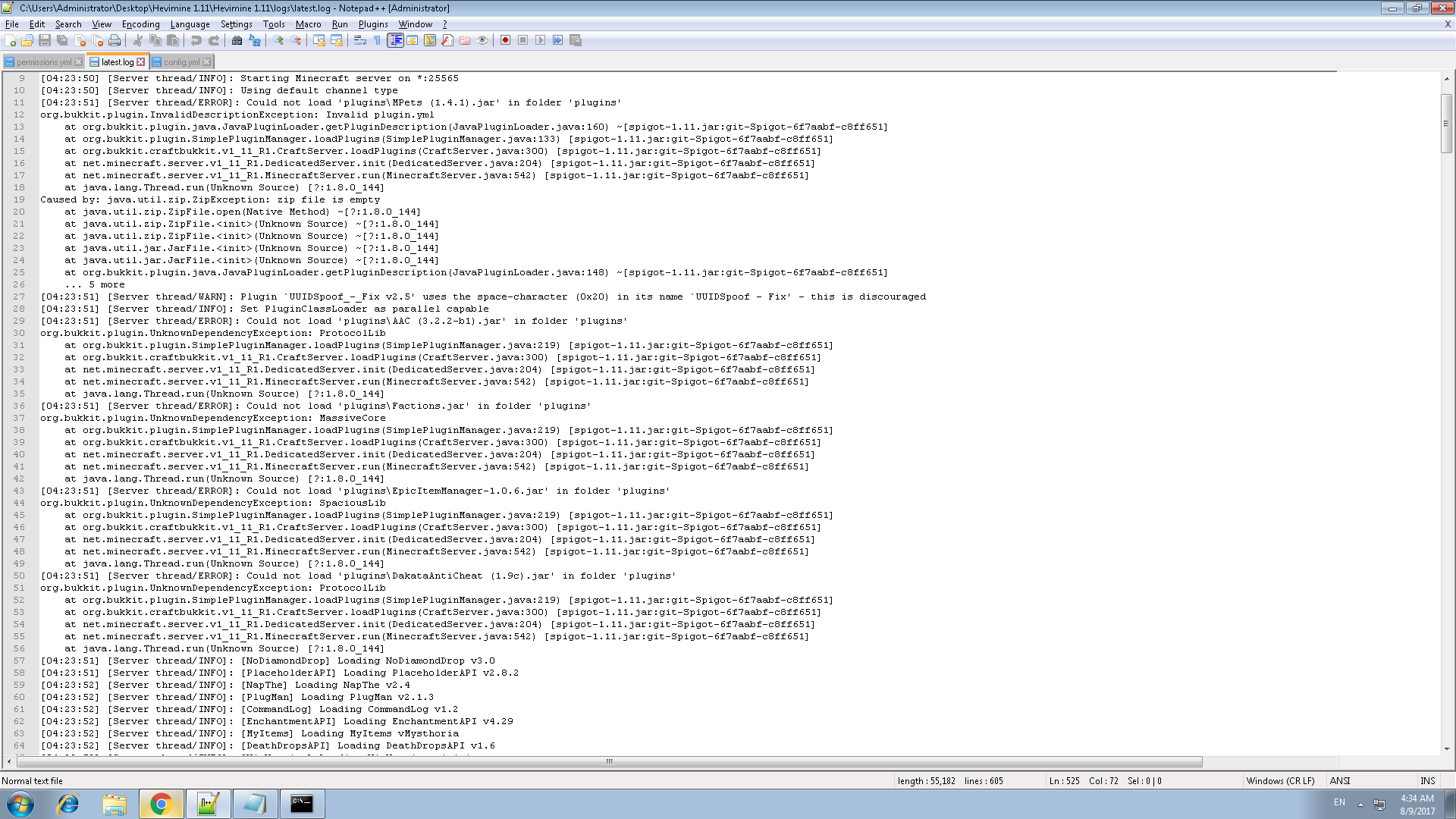
Task: Open the Find dialog with the binoculars icon
Action: pyautogui.click(x=237, y=40)
